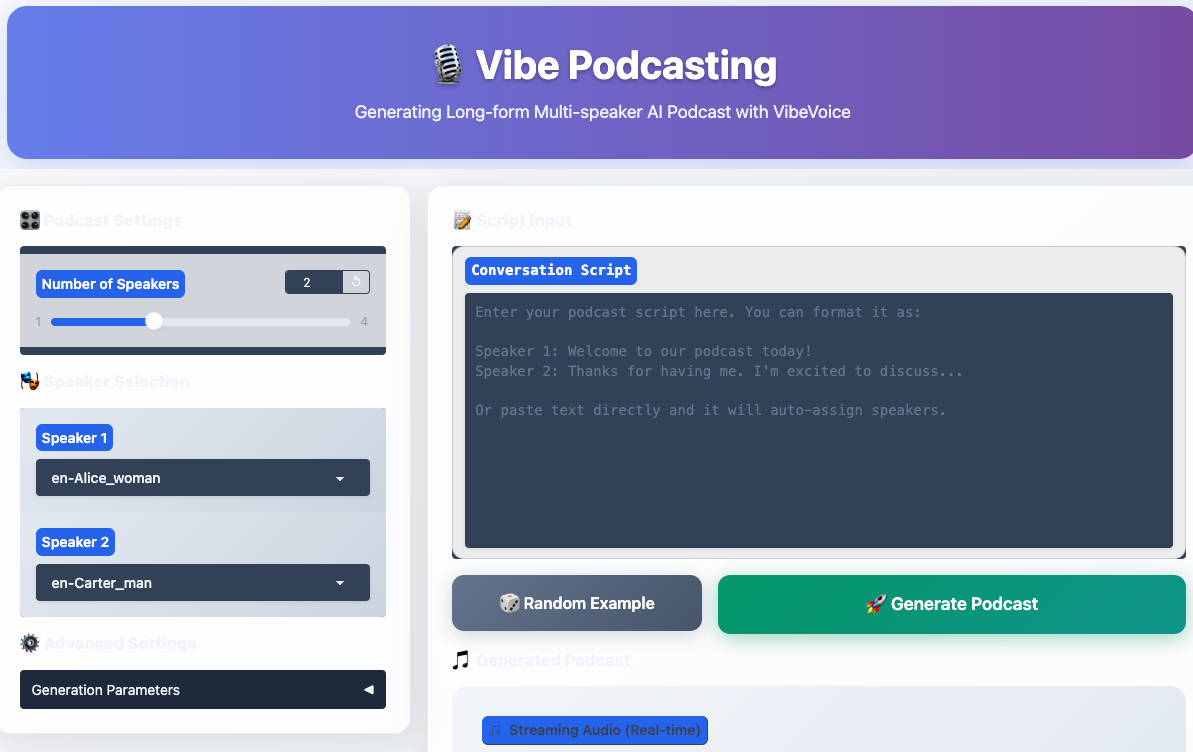Click the Speaker Selection masks icon
The height and width of the screenshot is (752, 1193).
[x=30, y=381]
